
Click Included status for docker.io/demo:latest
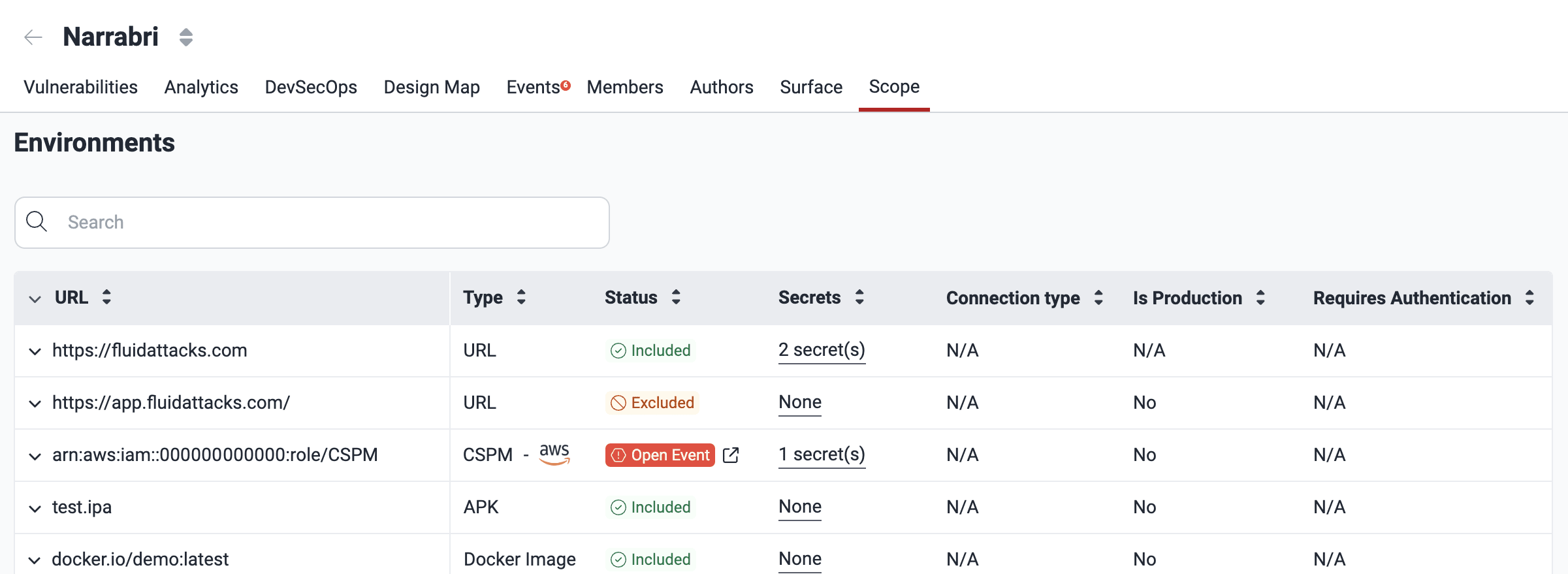pyautogui.click(x=650, y=560)
